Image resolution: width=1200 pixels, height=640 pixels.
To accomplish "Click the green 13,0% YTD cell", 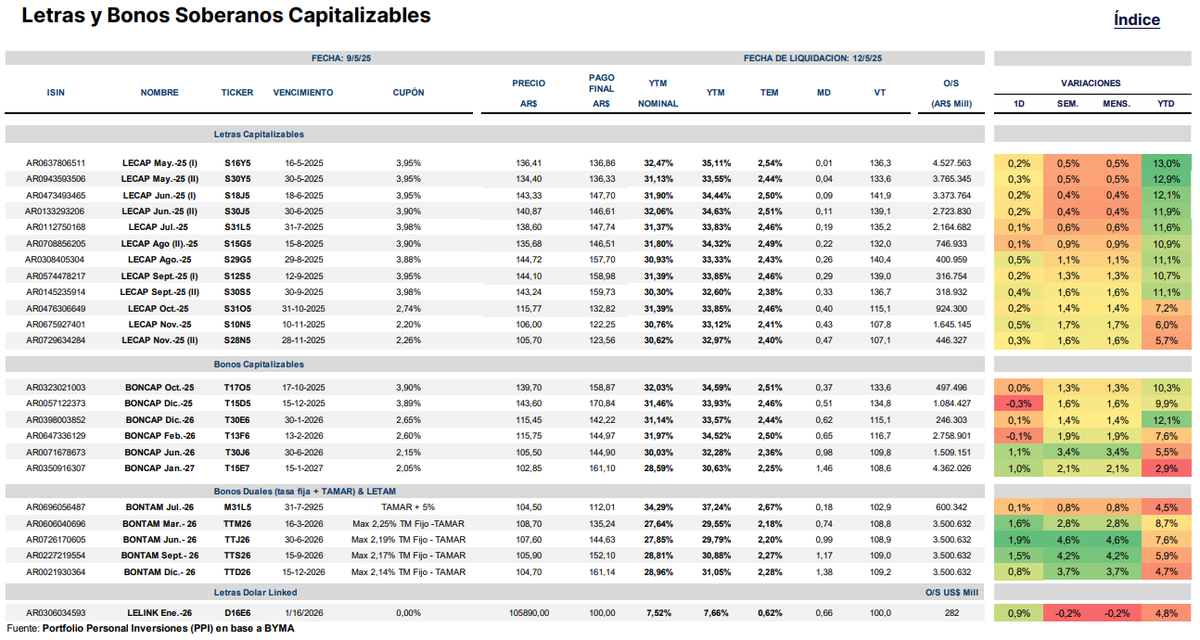I will pos(1165,163).
